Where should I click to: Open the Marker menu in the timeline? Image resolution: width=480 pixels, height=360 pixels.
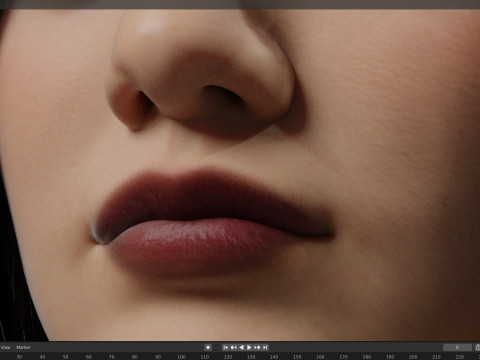click(x=23, y=347)
